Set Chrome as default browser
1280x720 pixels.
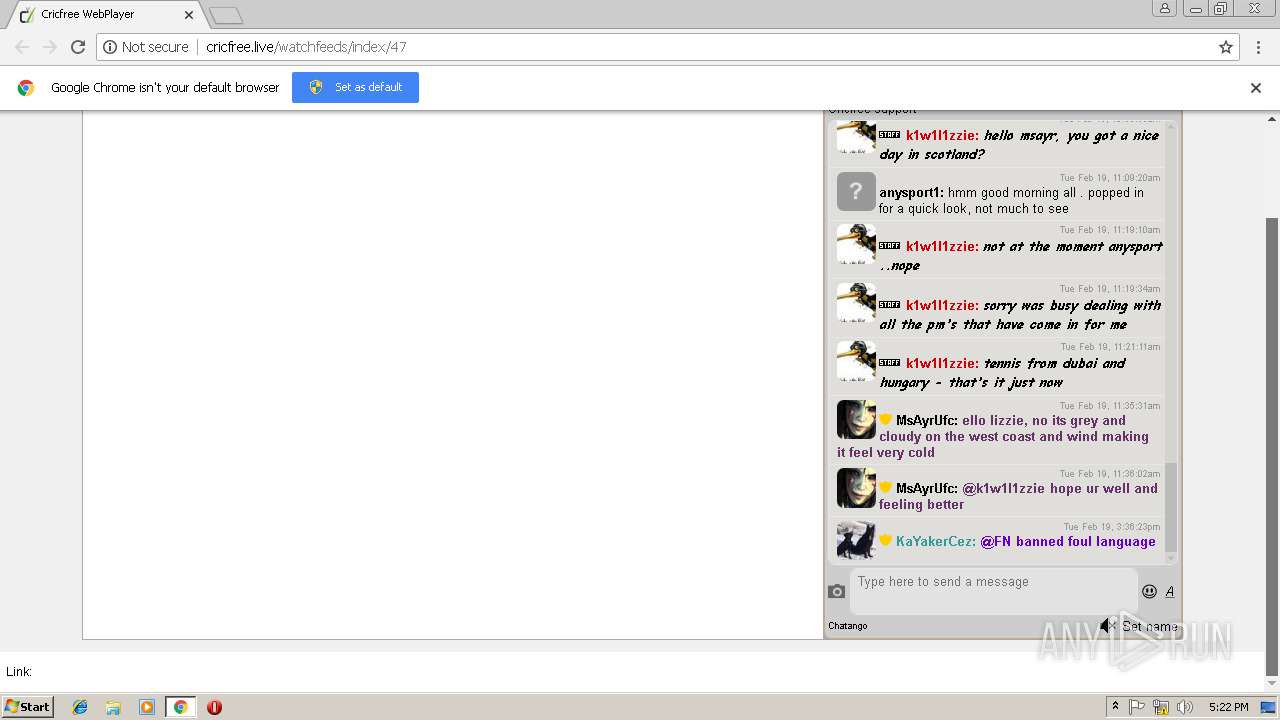coord(355,87)
